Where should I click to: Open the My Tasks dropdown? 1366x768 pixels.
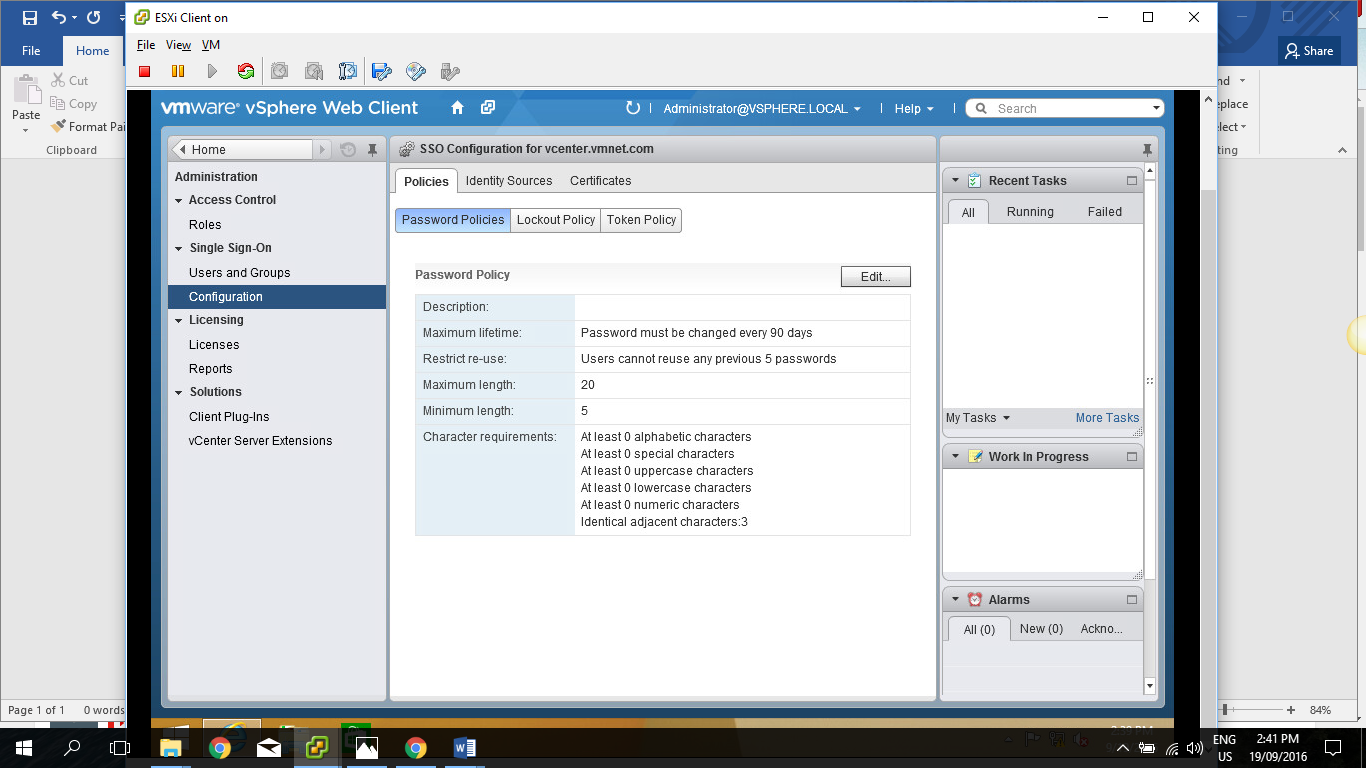point(978,418)
